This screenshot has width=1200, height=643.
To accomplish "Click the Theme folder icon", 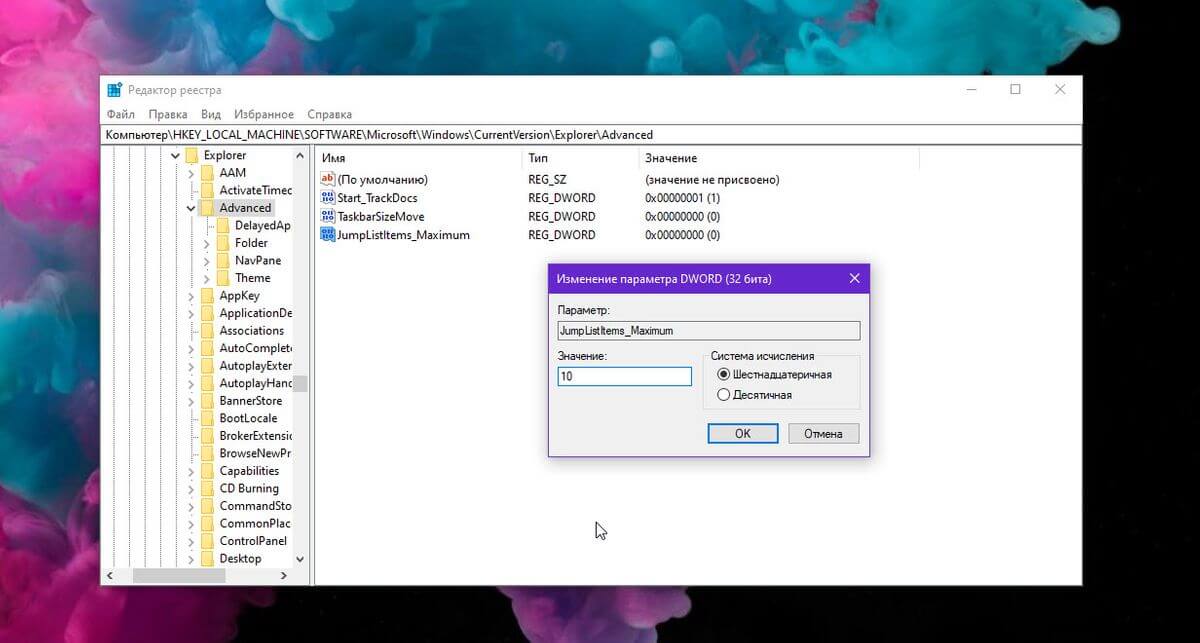I will pos(223,278).
